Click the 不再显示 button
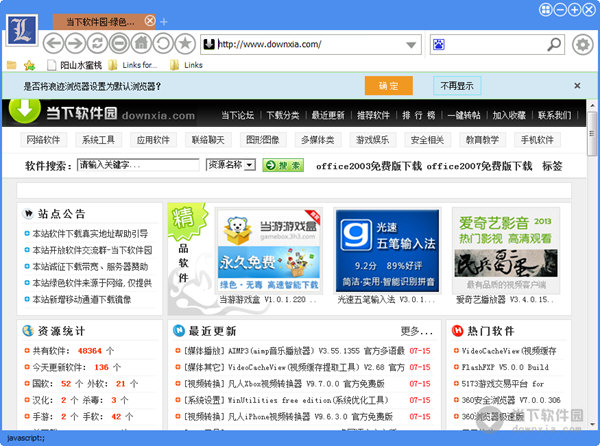This screenshot has width=600, height=446. click(457, 86)
